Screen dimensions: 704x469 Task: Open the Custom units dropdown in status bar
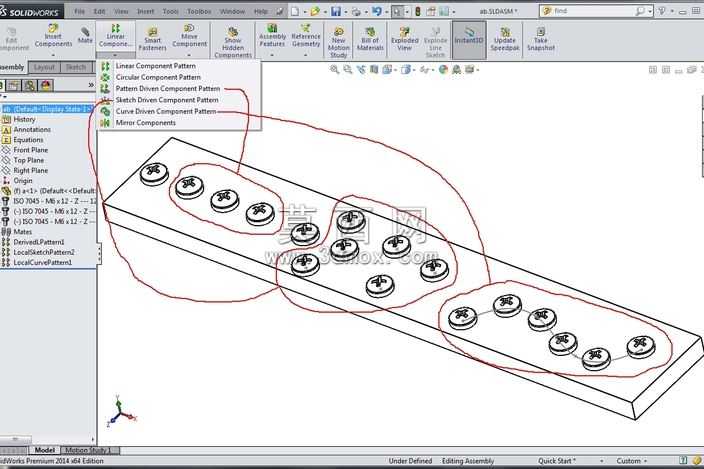click(631, 461)
